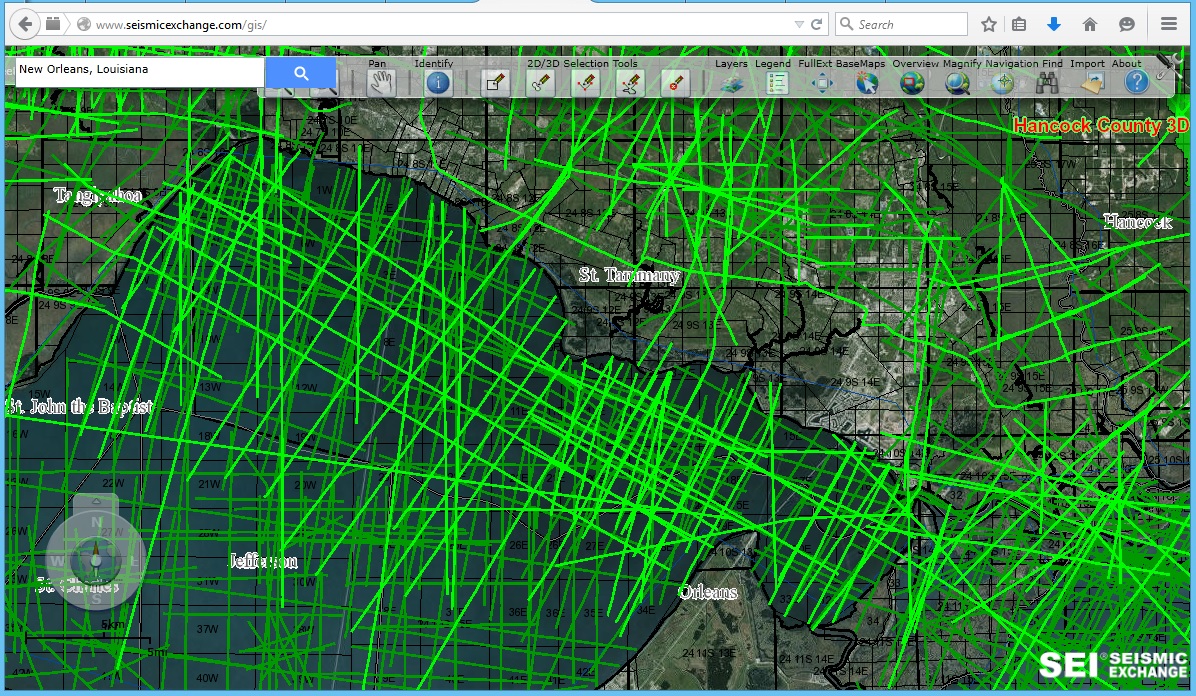Focus the location field showing New Orleans, Louisiana
The image size is (1196, 696).
(140, 71)
